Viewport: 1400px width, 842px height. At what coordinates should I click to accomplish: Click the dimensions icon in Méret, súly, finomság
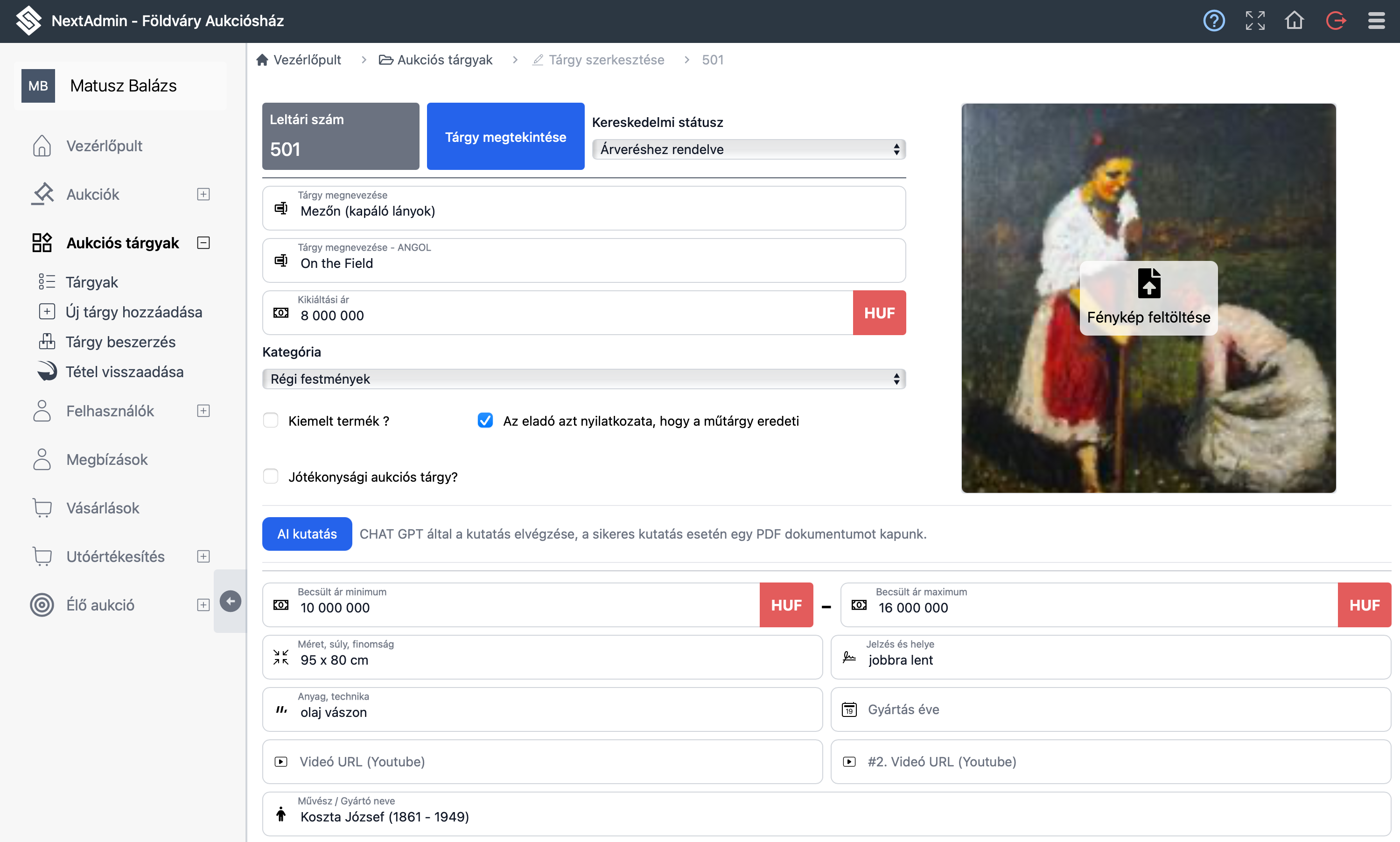tap(281, 657)
